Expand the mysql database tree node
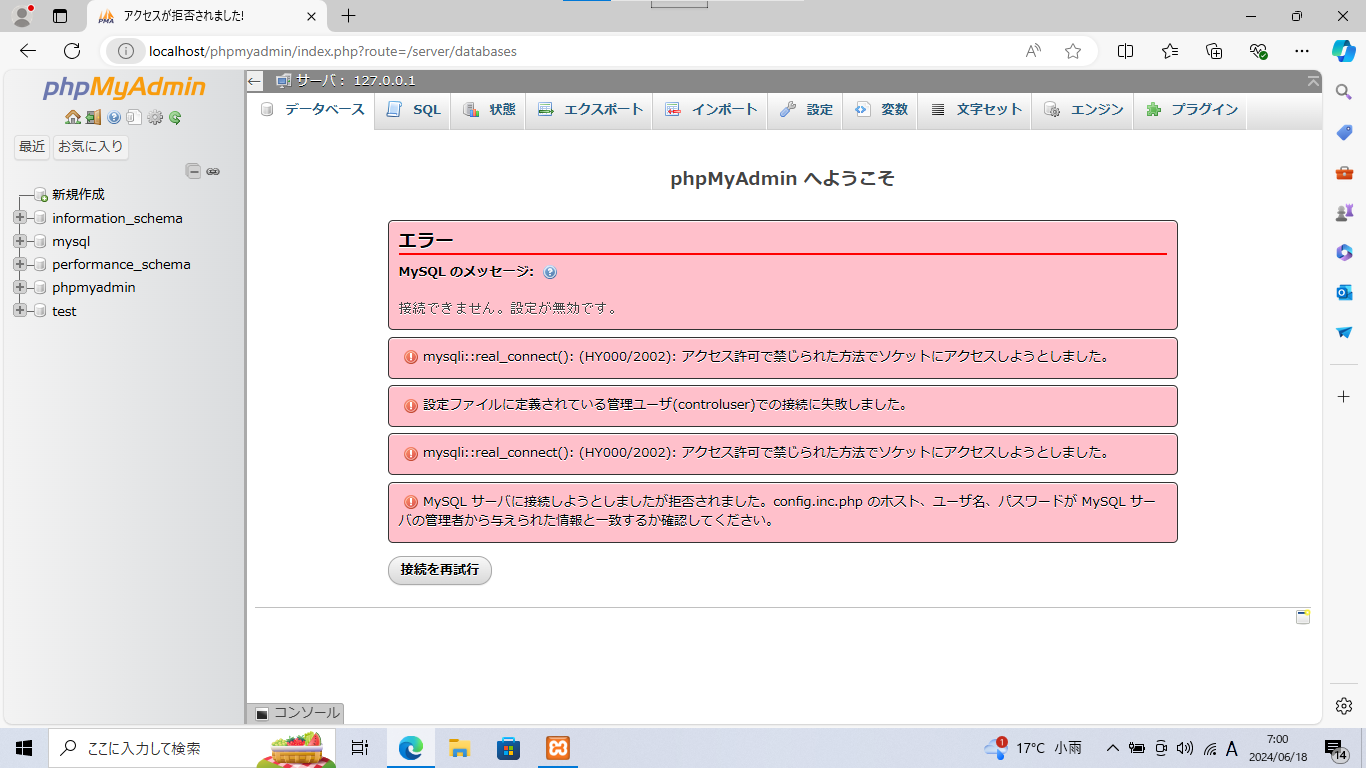This screenshot has width=1366, height=768. click(20, 241)
